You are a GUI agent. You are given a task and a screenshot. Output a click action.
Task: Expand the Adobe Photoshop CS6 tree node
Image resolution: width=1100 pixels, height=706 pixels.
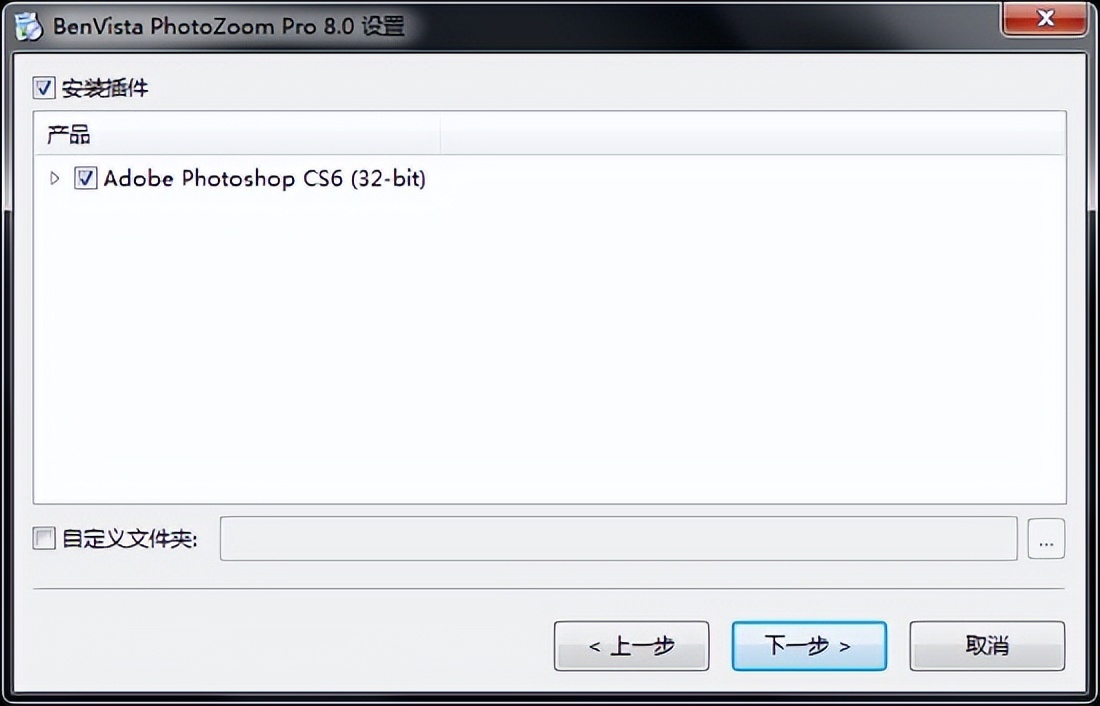pos(55,178)
